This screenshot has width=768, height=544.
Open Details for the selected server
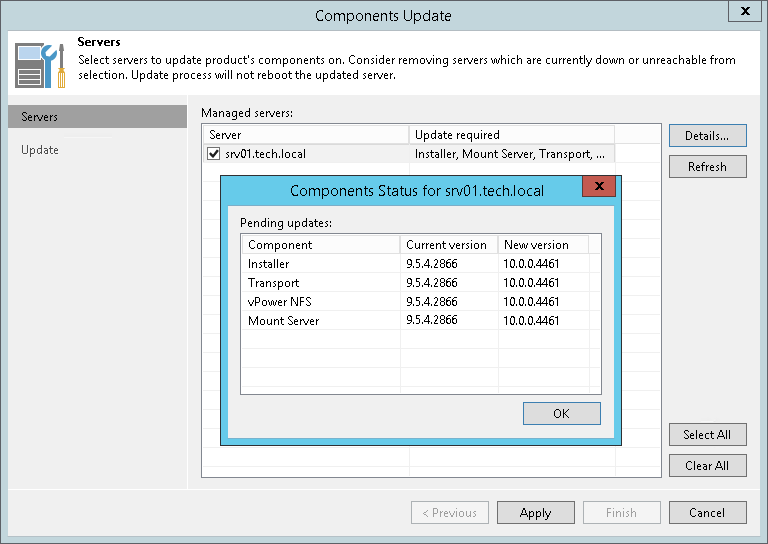(707, 135)
